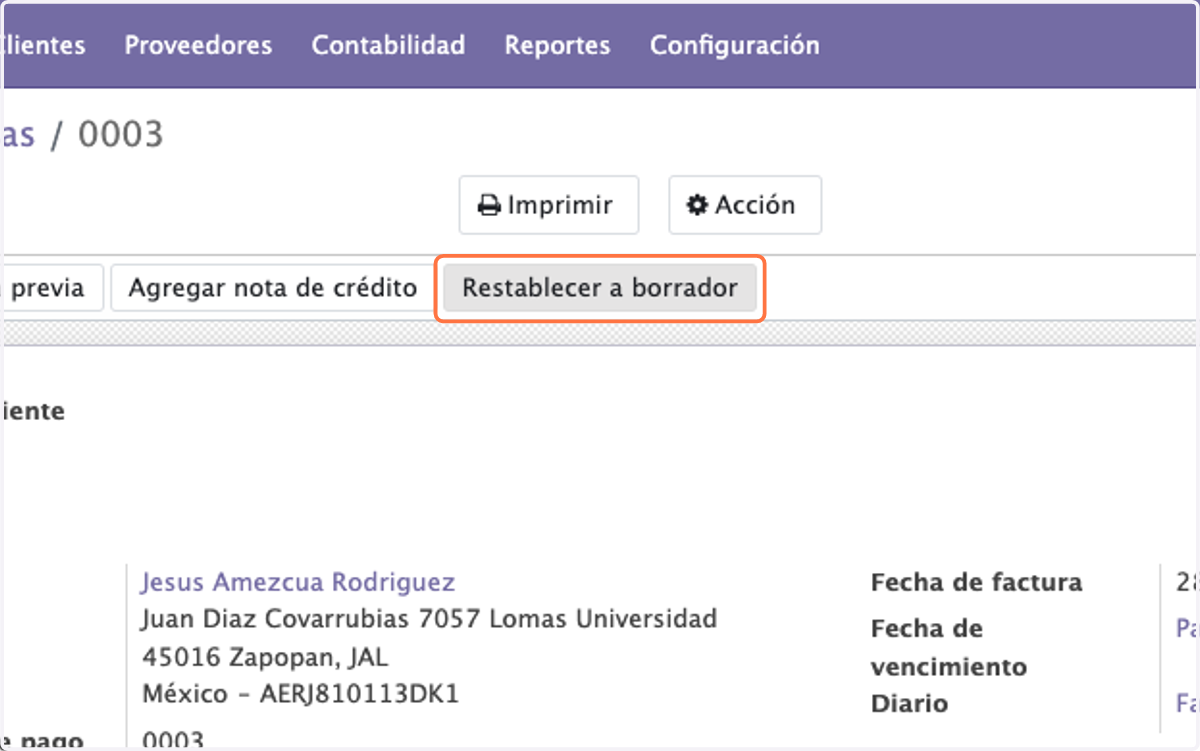Select the 45016 Zapopan, JAL text
The width and height of the screenshot is (1200, 751).
264,657
